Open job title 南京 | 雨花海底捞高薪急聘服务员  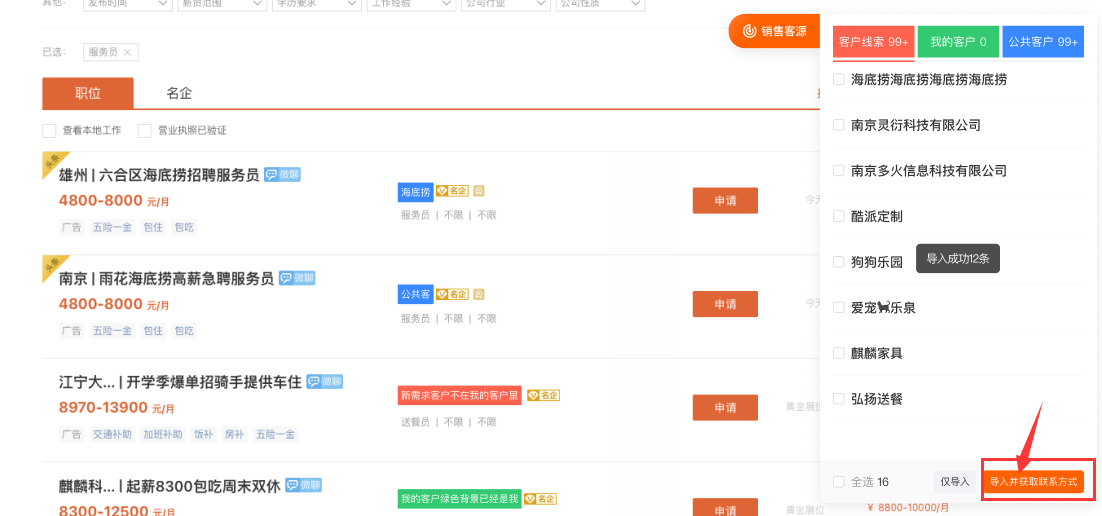pyautogui.click(x=166, y=279)
